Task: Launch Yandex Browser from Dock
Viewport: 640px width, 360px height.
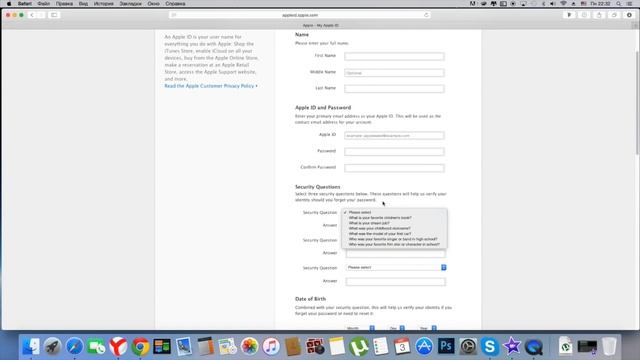Action: (x=118, y=347)
